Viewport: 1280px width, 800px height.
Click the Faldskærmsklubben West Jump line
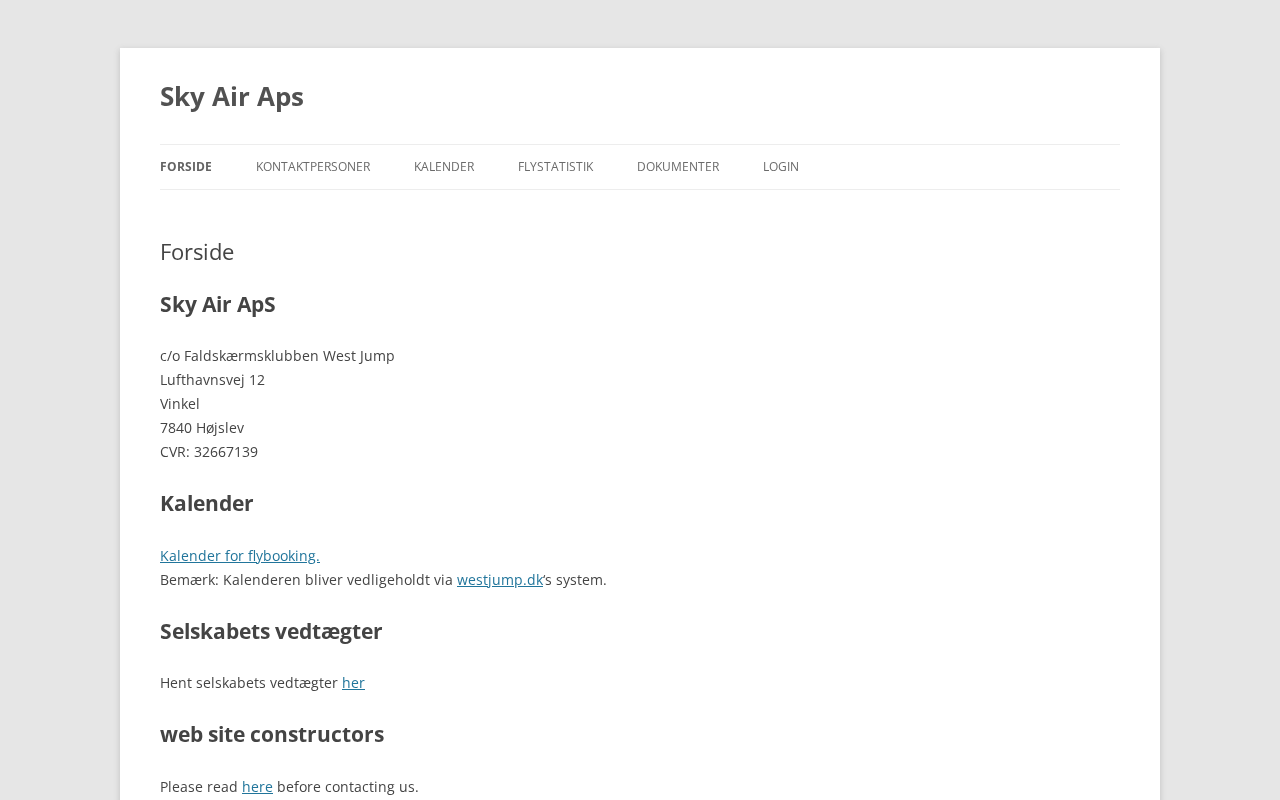click(277, 356)
